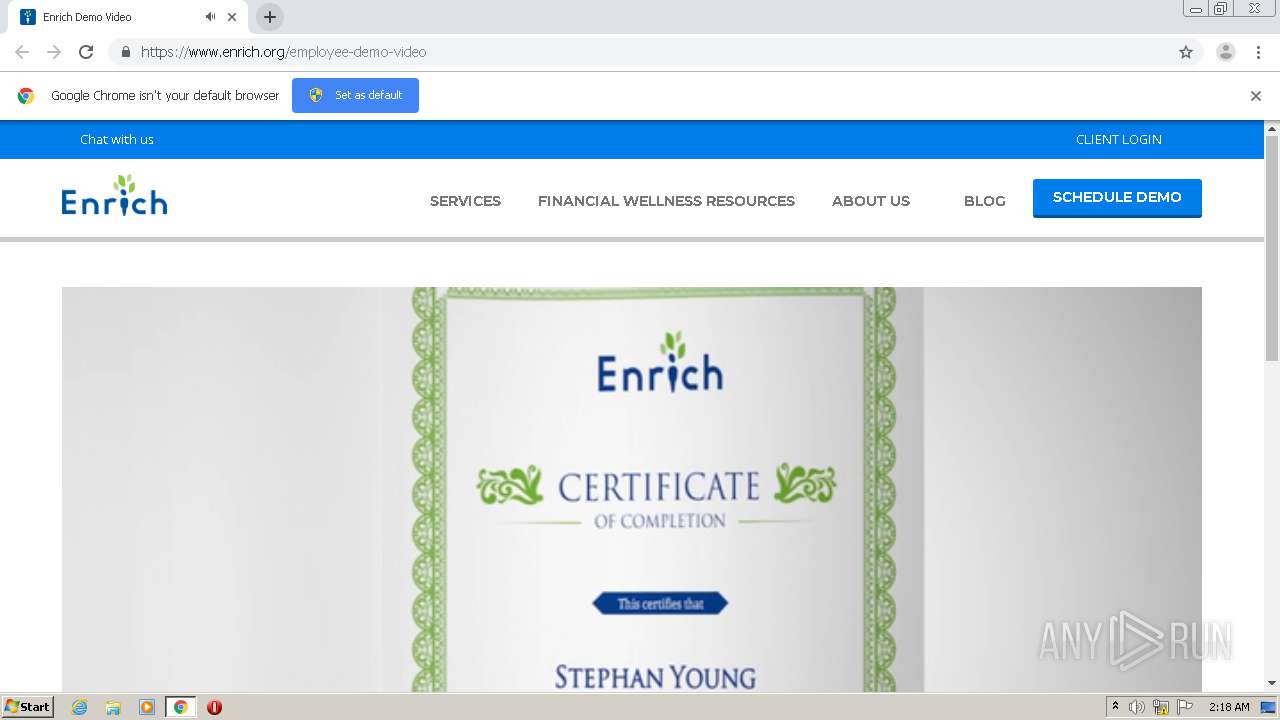Click the scrollbar up arrow
1280x720 pixels.
pyautogui.click(x=1272, y=129)
